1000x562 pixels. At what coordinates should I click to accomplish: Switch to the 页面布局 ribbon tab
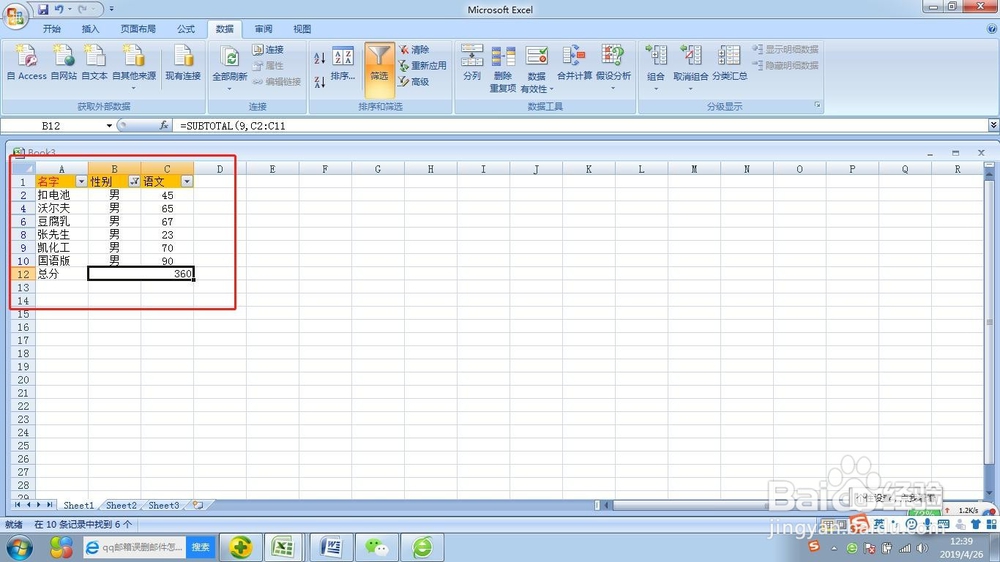138,29
